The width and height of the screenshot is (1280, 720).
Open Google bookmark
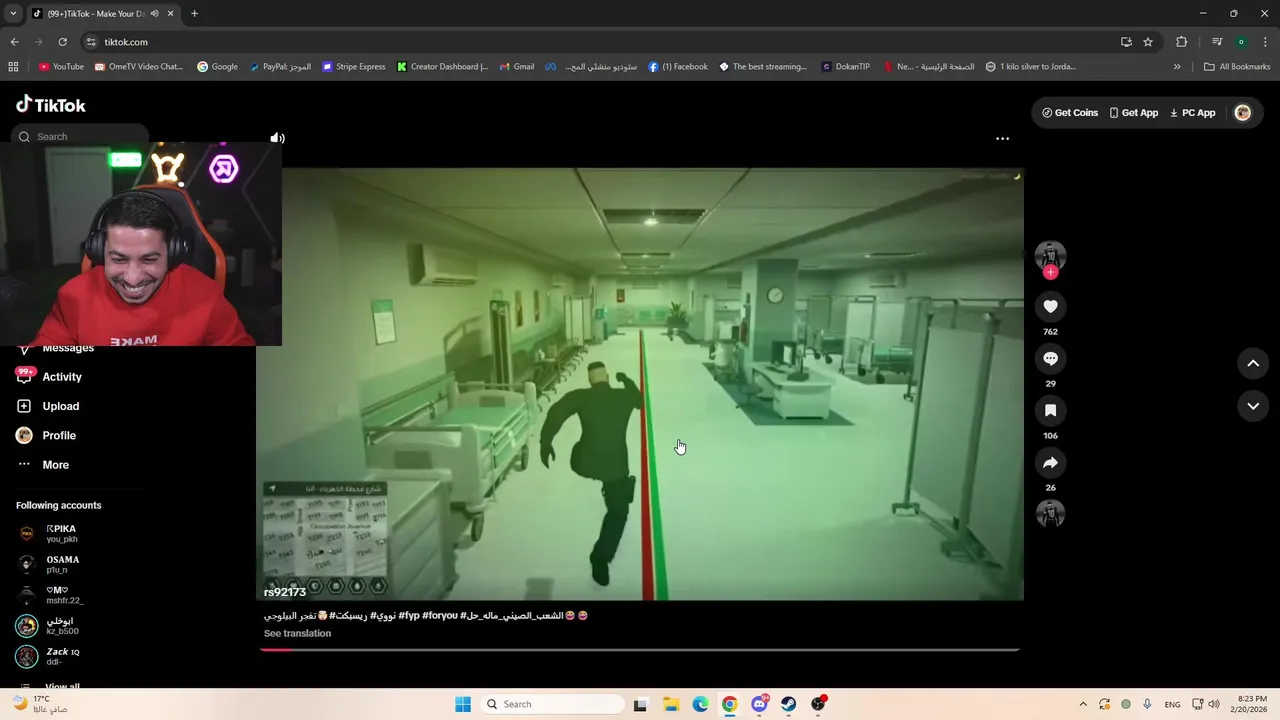point(217,67)
